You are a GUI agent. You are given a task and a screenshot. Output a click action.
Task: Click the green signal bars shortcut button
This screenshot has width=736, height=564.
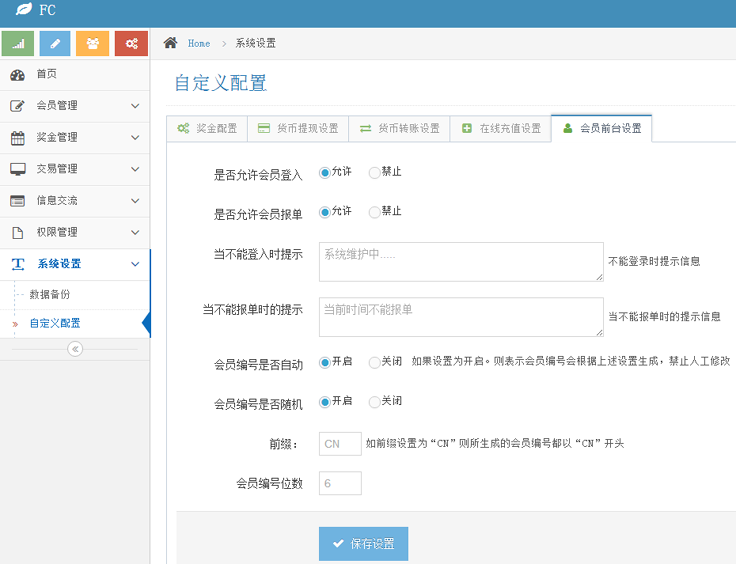18,44
